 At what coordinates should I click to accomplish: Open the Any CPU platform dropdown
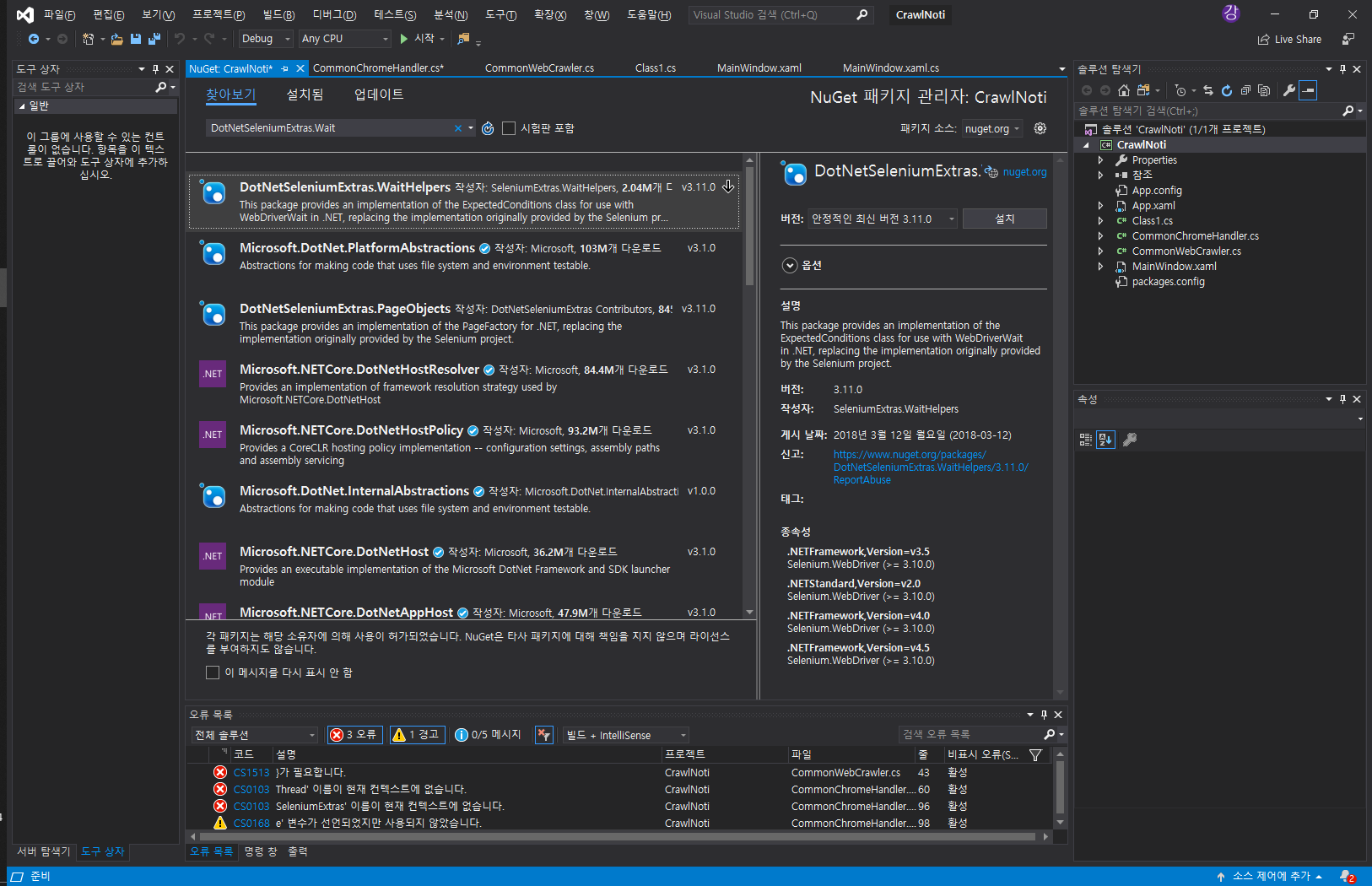tap(345, 39)
